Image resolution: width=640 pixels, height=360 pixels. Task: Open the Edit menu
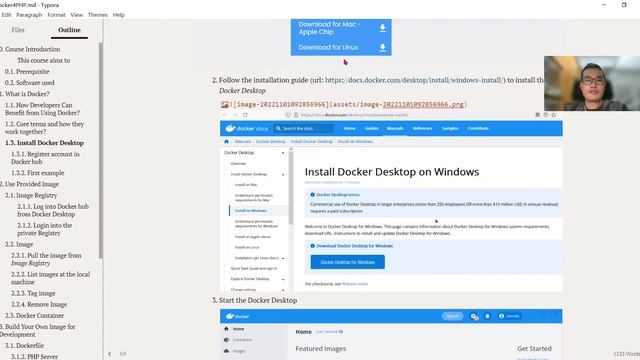(x=6, y=15)
